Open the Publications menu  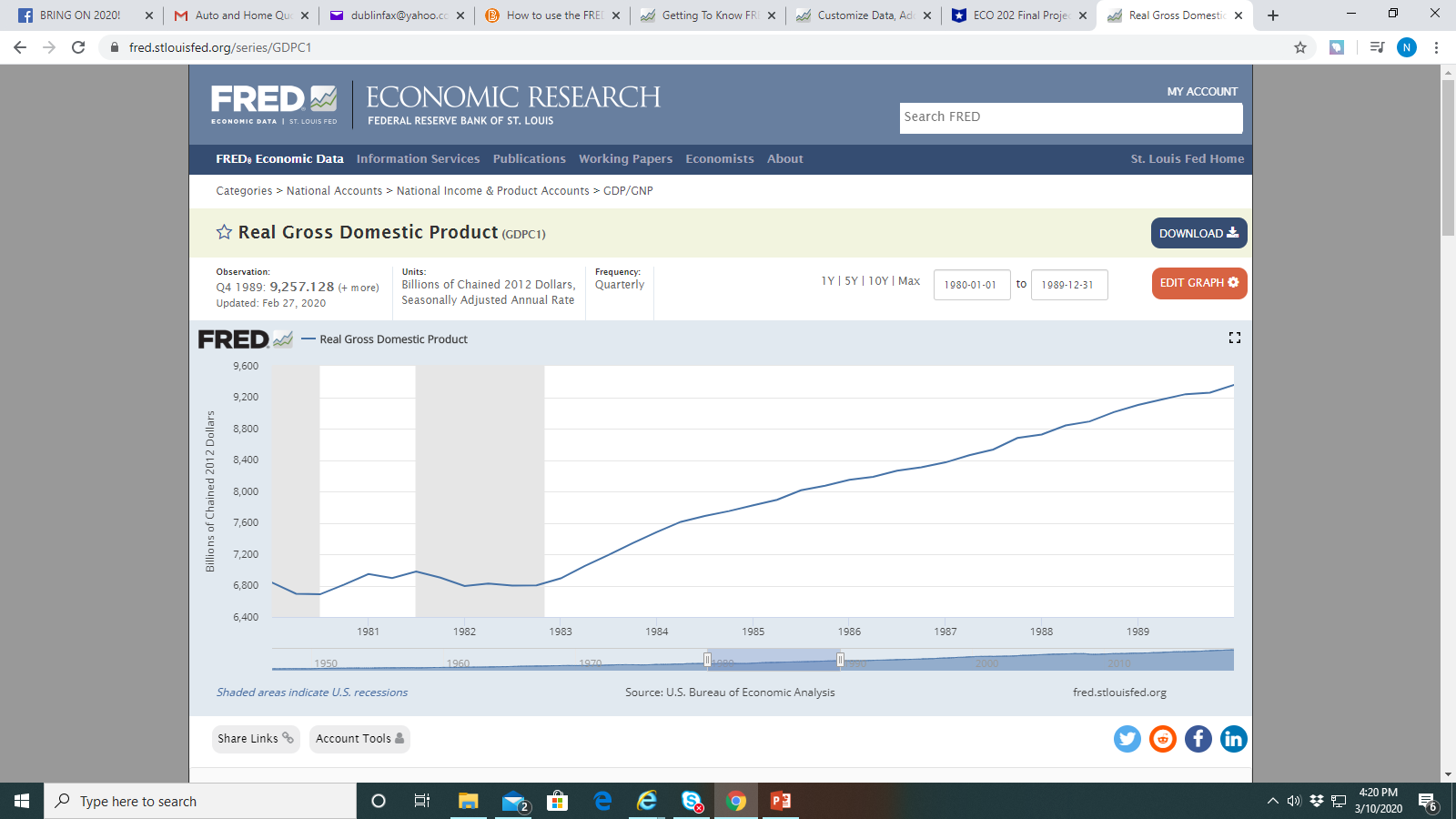pos(529,158)
